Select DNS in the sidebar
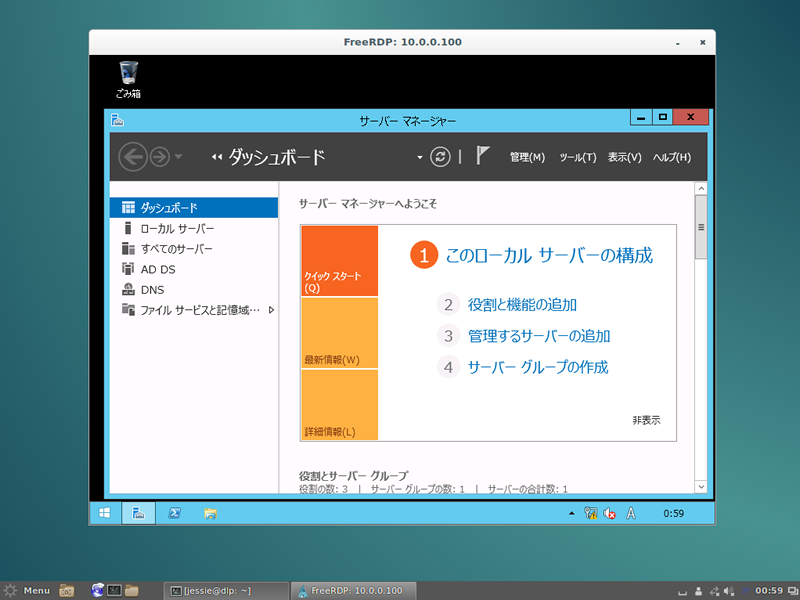Image resolution: width=800 pixels, height=600 pixels. (194, 289)
